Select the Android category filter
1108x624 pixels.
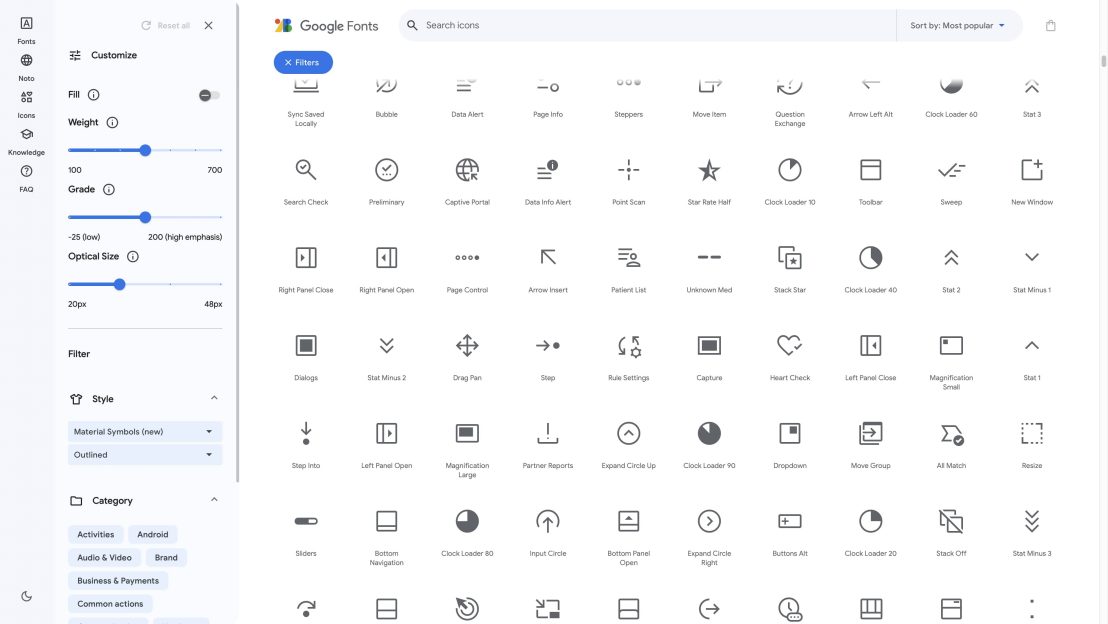(152, 533)
